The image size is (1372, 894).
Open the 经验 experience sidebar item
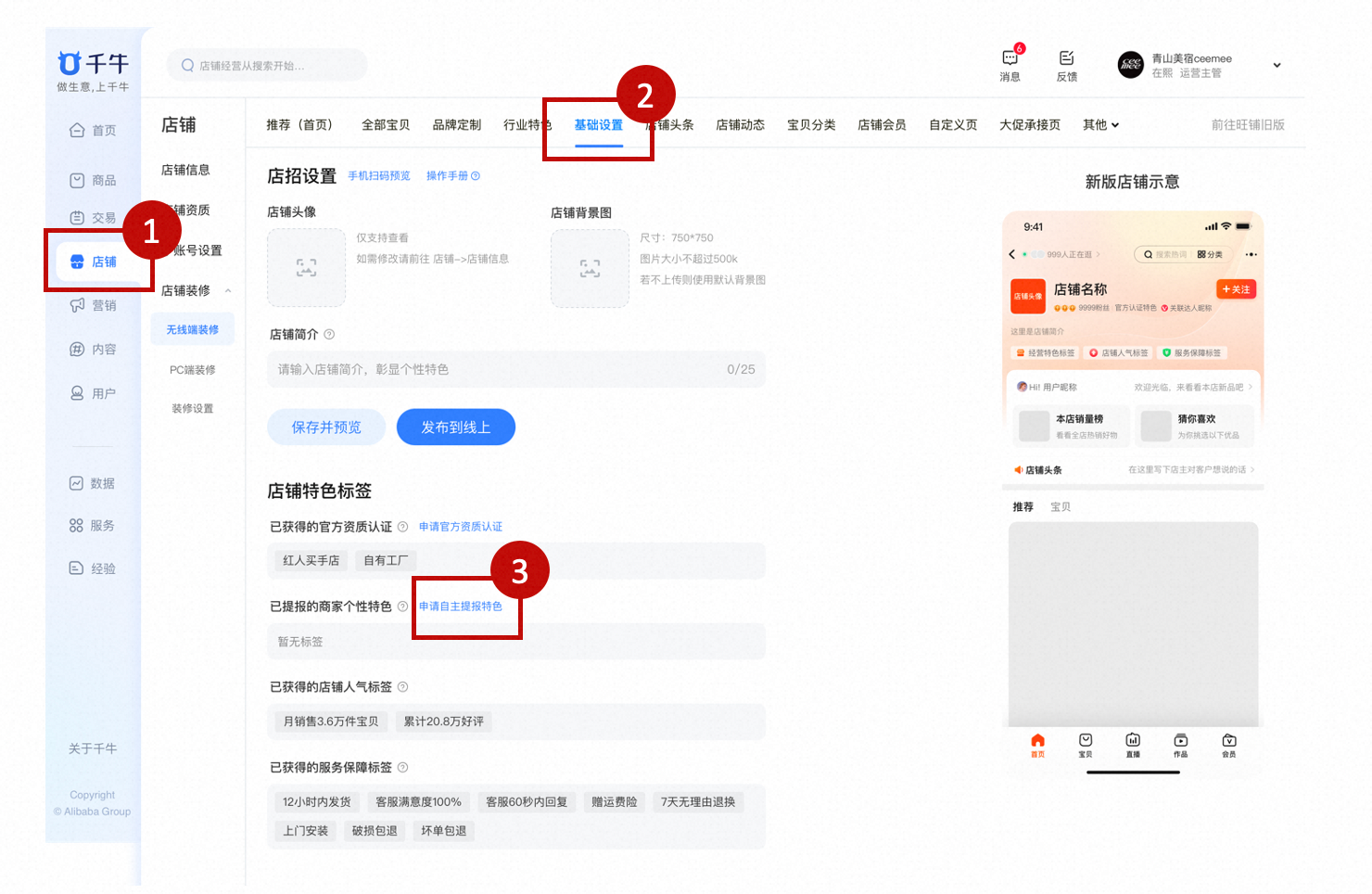[92, 568]
